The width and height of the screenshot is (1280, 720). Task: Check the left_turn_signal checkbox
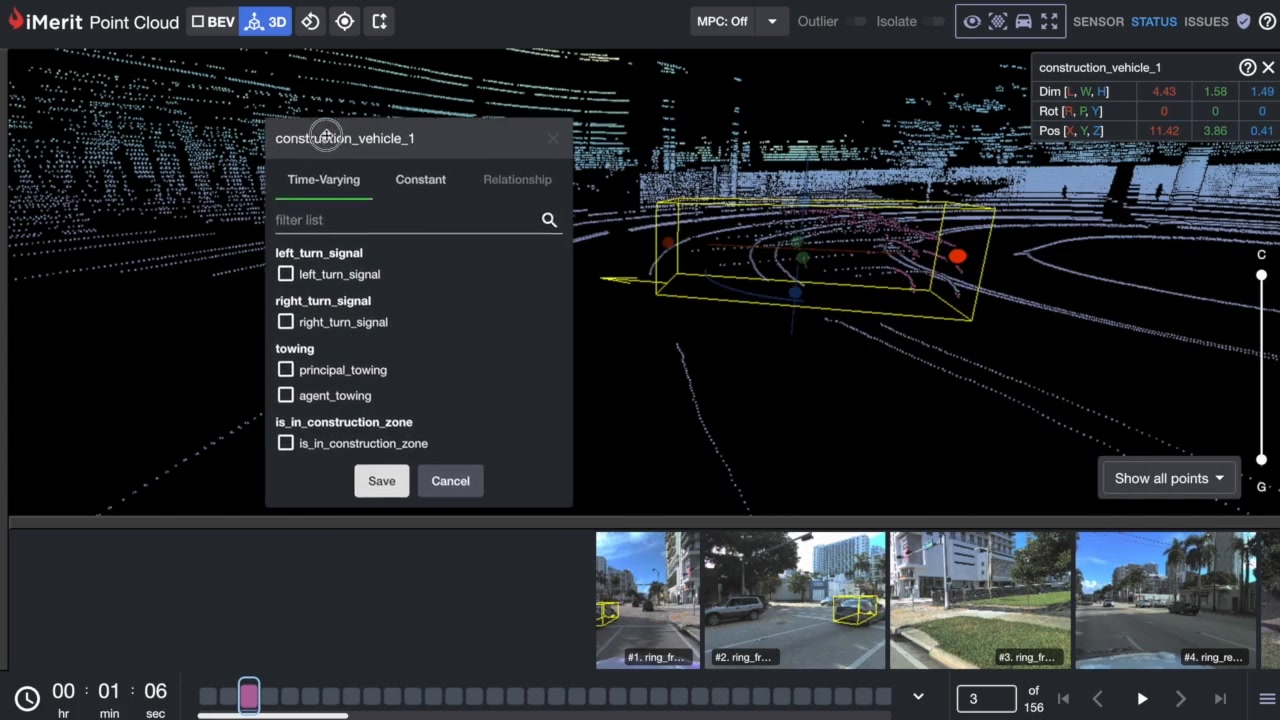click(286, 274)
